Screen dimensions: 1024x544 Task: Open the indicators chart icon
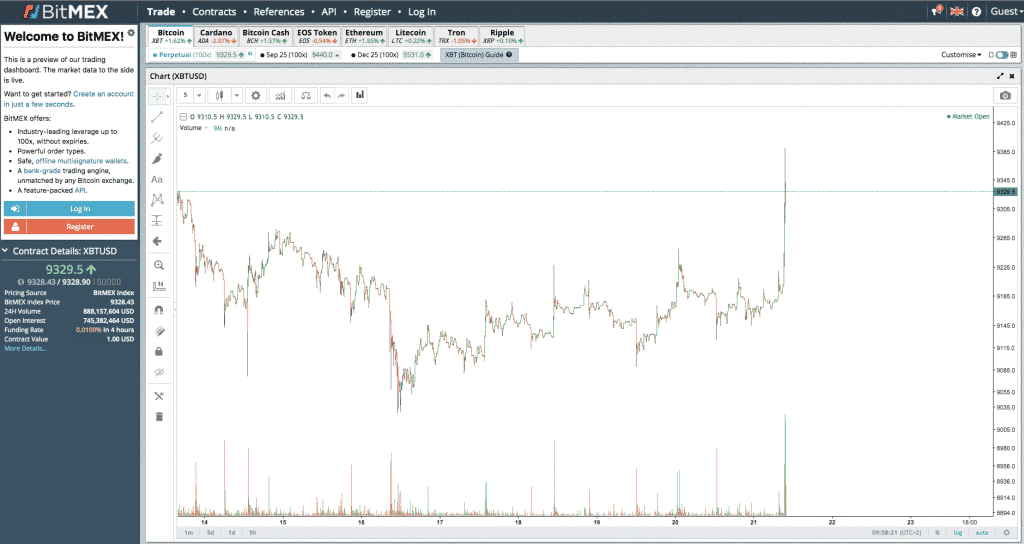click(280, 95)
